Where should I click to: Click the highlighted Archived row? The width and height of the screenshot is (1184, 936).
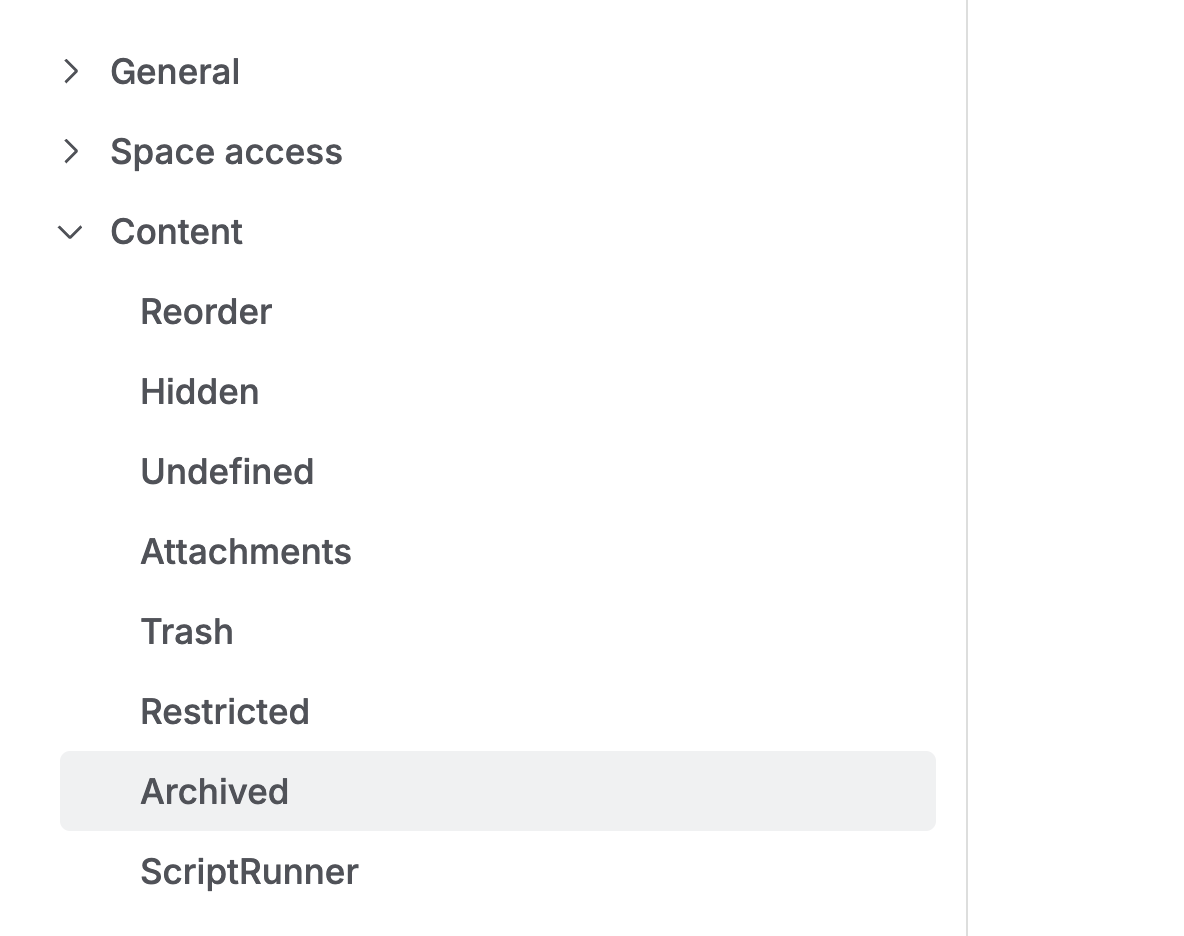coord(498,790)
